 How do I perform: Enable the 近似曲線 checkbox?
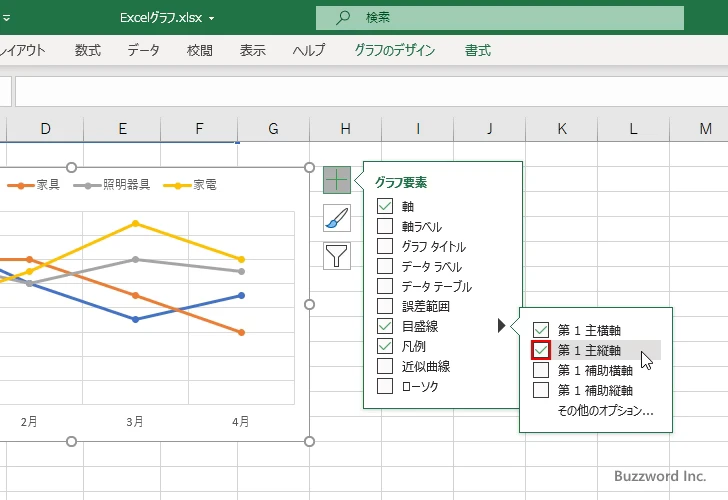click(x=385, y=366)
